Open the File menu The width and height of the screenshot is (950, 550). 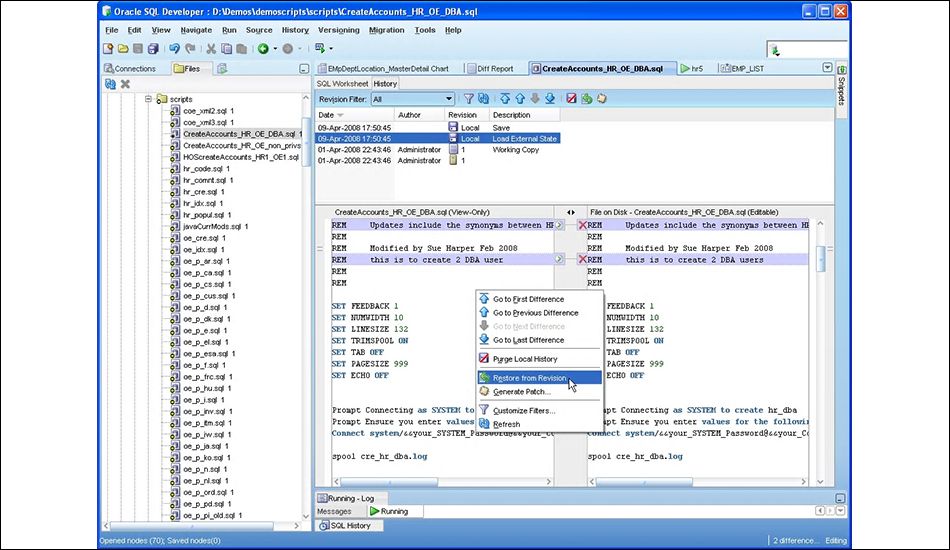[x=111, y=30]
